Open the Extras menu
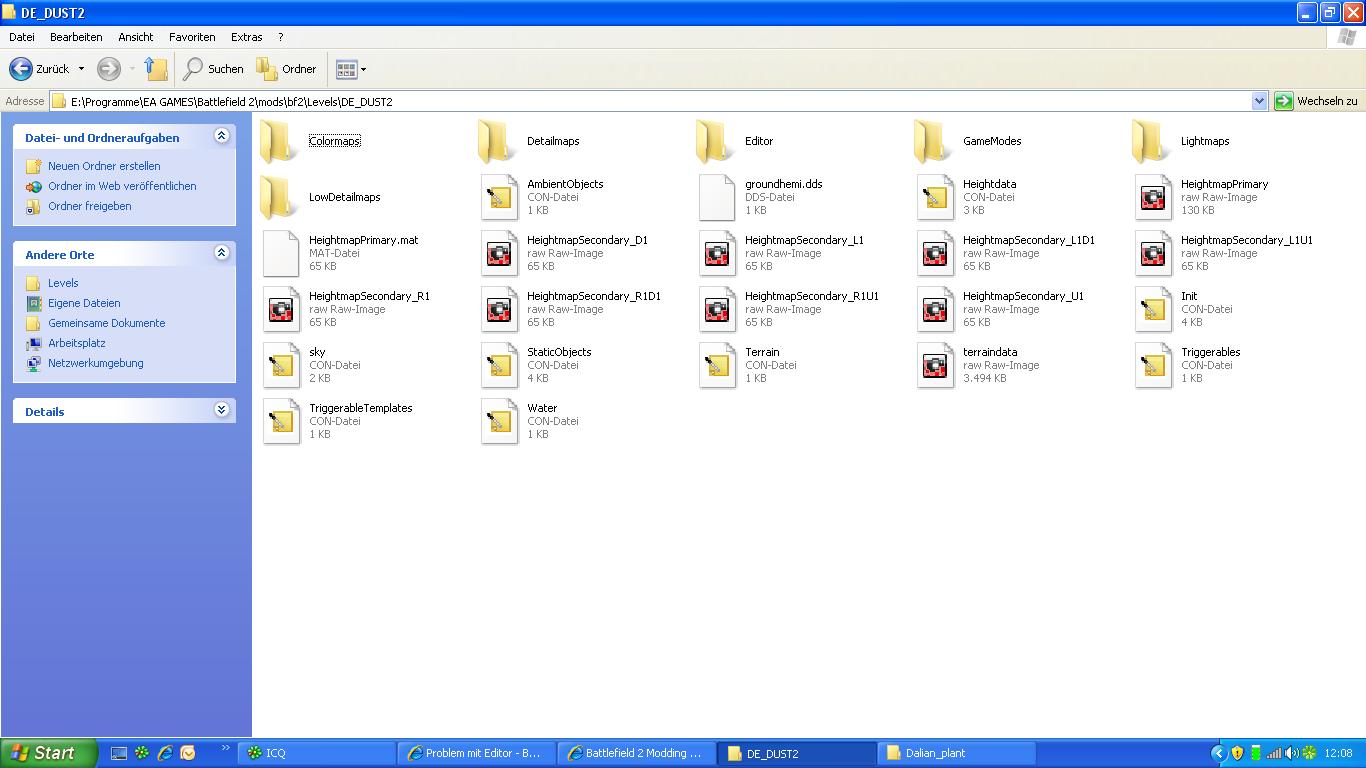The height and width of the screenshot is (768, 1366). tap(247, 37)
